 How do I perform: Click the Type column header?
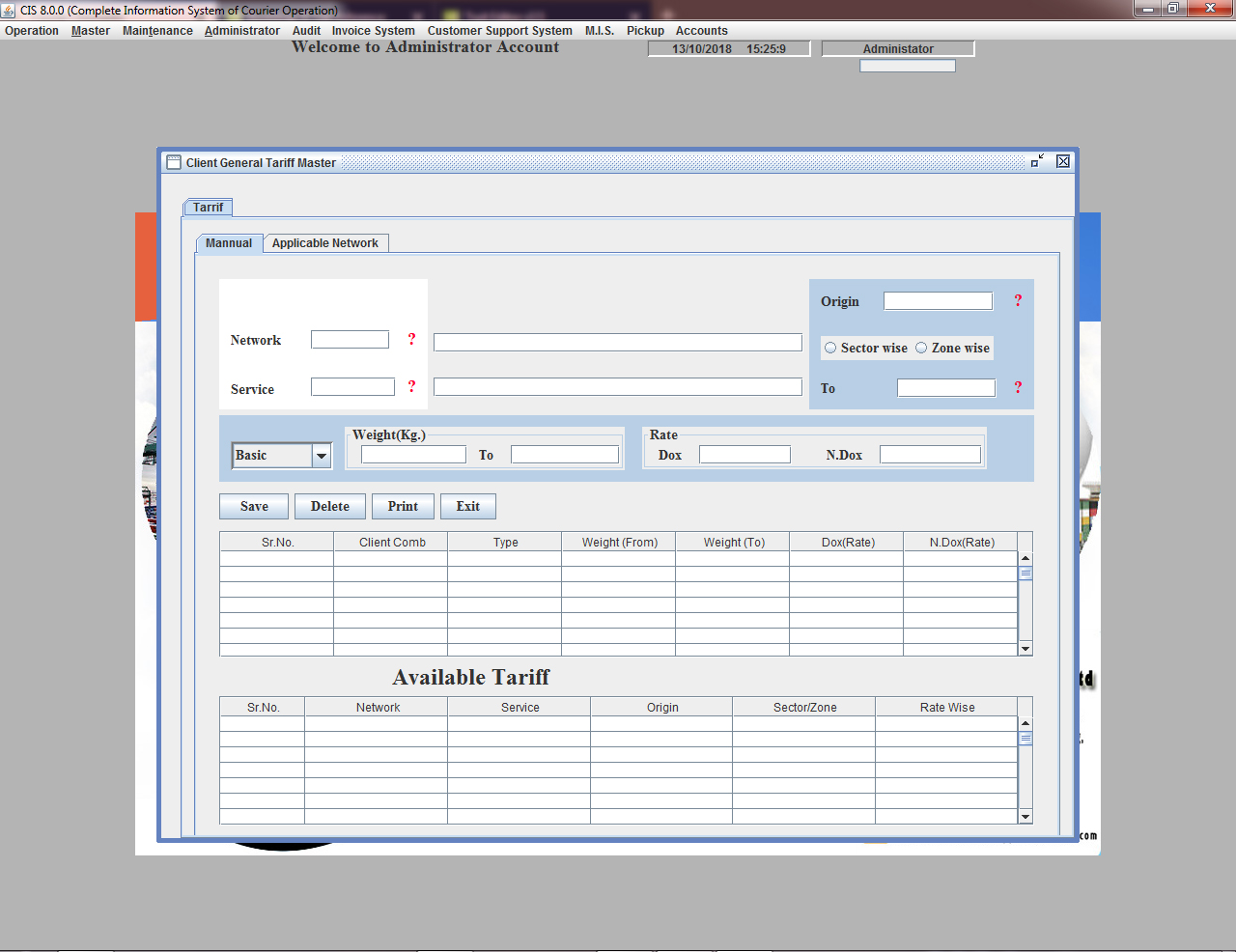pos(505,543)
